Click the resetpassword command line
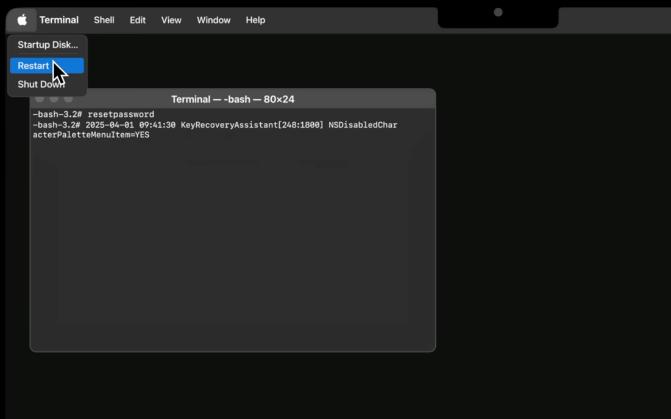Screen dimensions: 671x419 click(x=94, y=114)
